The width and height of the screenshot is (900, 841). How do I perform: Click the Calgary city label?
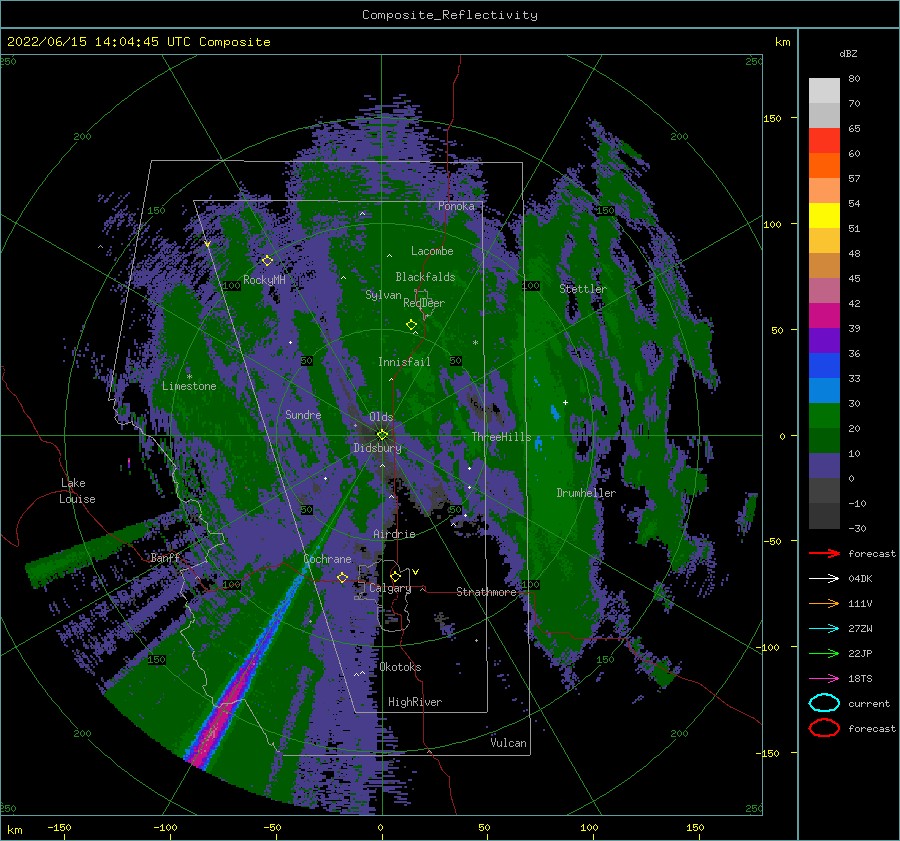(x=390, y=588)
